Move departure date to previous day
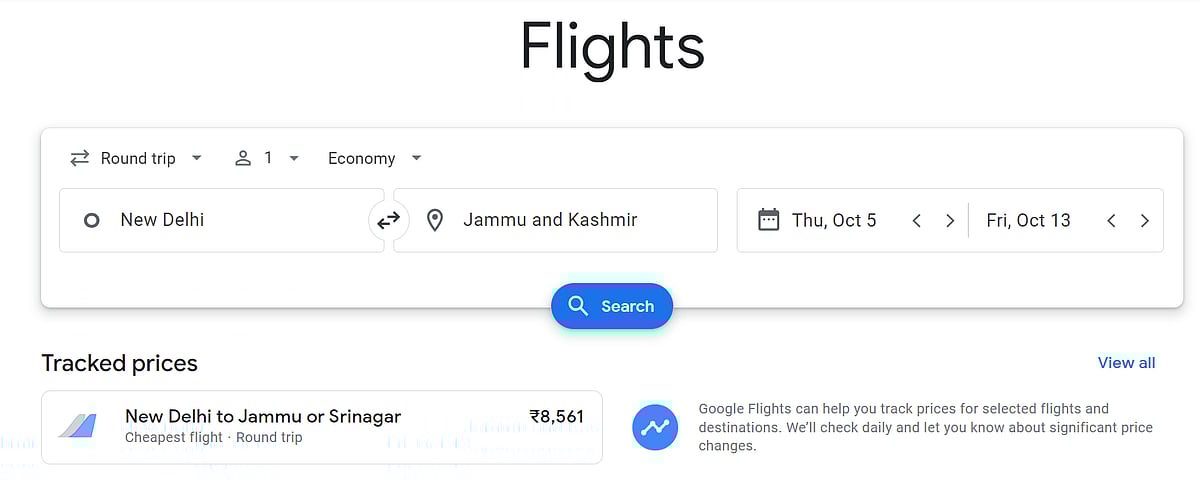Screen dimensions: 1200x486 [916, 221]
